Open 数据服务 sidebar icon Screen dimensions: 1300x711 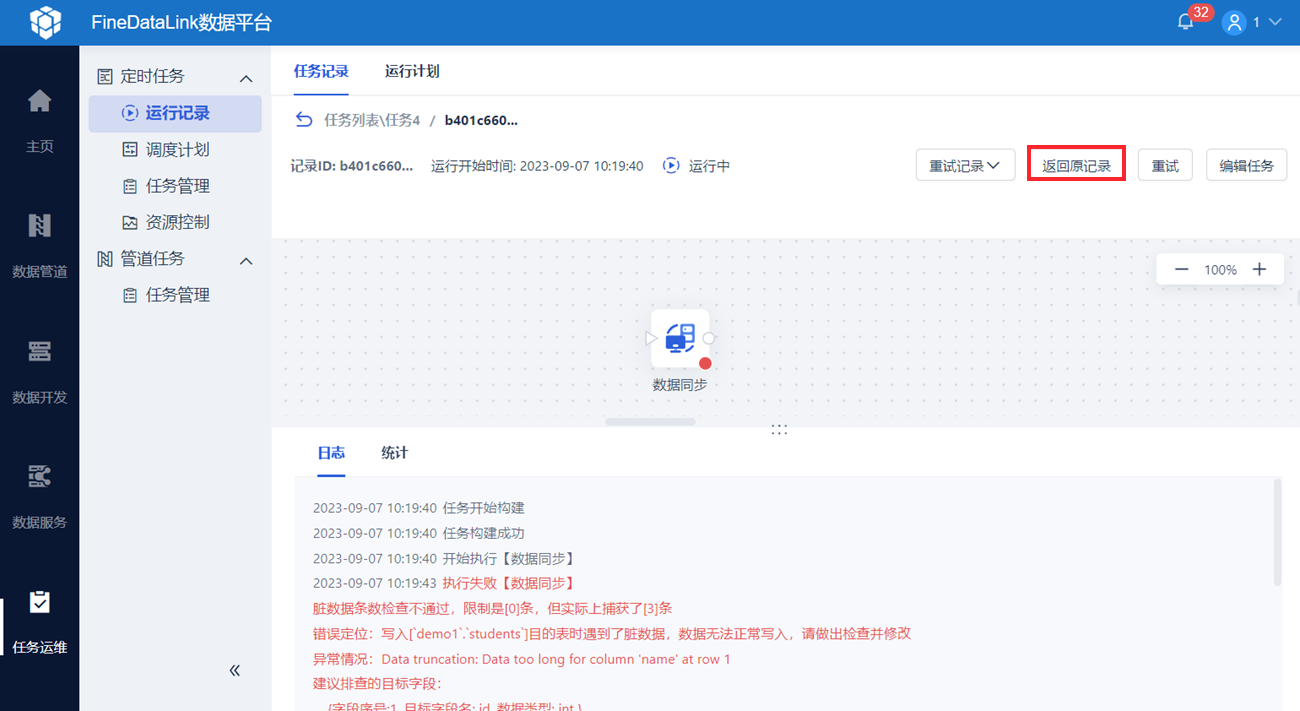tap(39, 476)
